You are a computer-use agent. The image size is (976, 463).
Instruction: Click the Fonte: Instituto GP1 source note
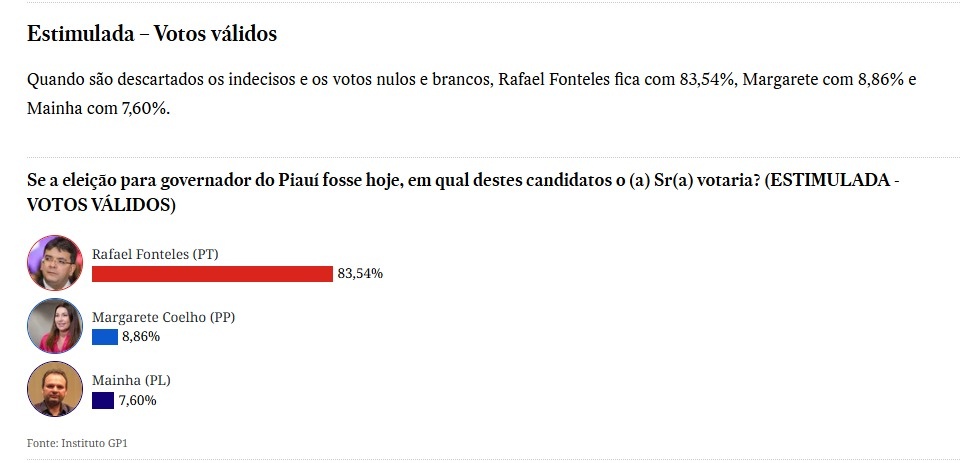(77, 442)
